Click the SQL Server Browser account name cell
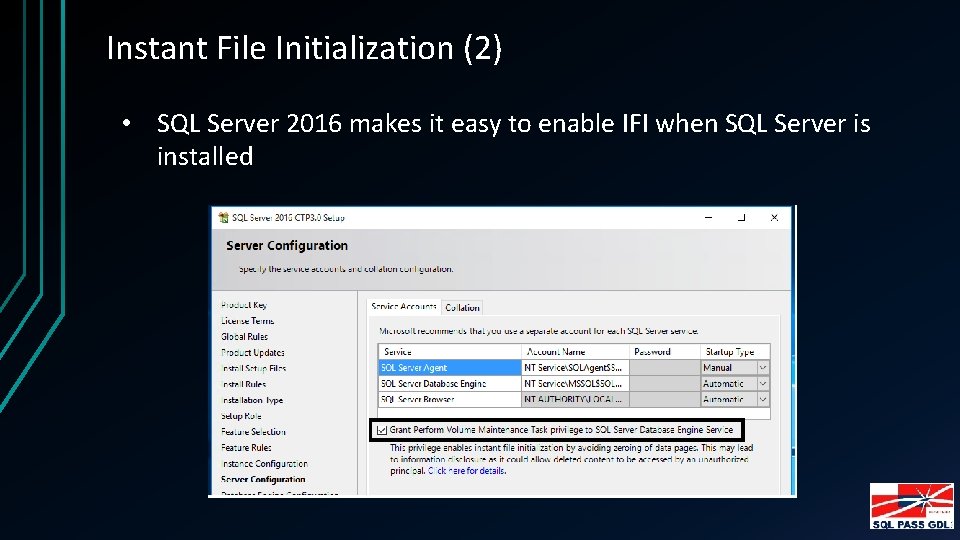The height and width of the screenshot is (540, 960). pyautogui.click(x=575, y=399)
